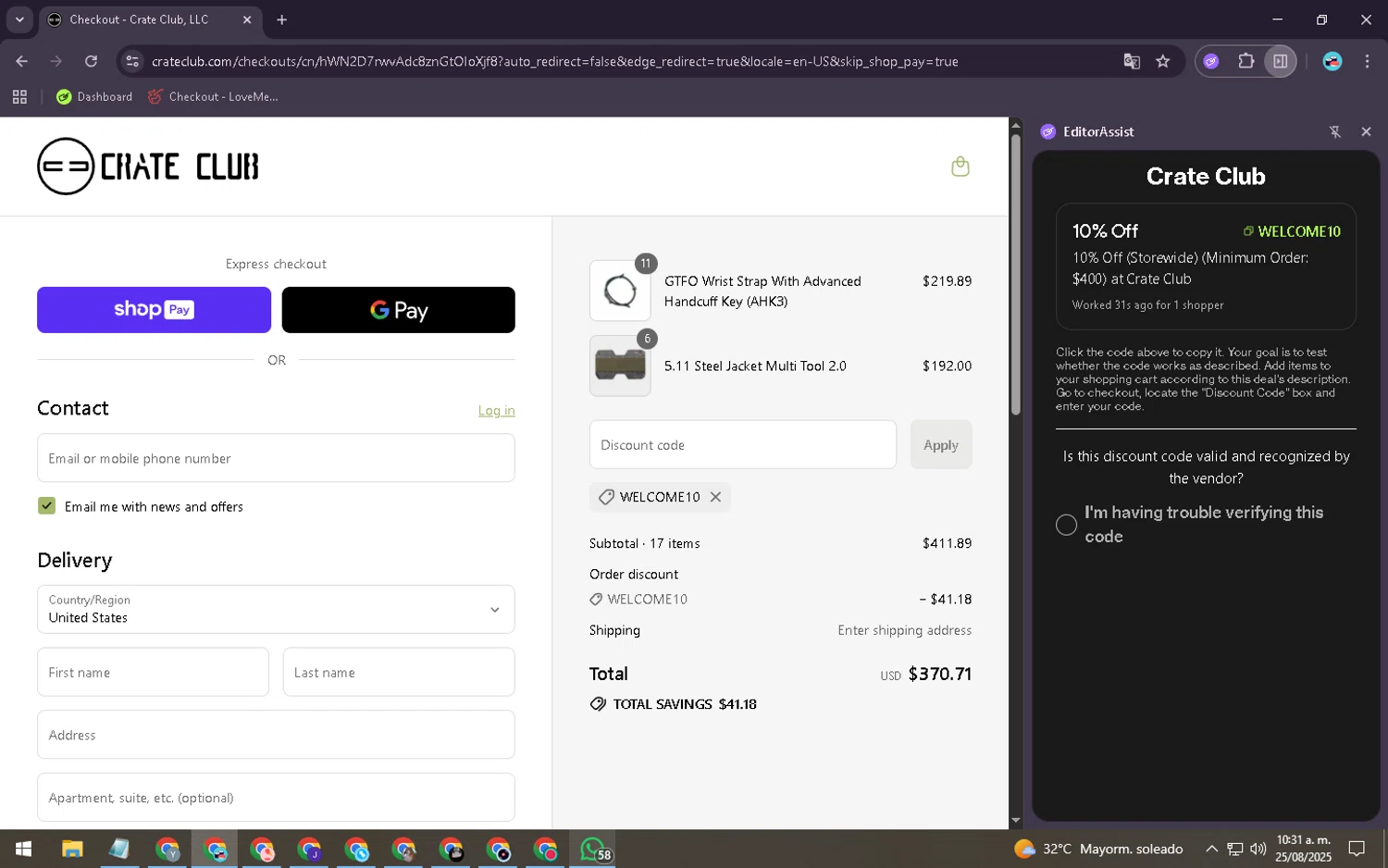Image resolution: width=1388 pixels, height=868 pixels.
Task: Open a new browser tab
Action: (x=282, y=19)
